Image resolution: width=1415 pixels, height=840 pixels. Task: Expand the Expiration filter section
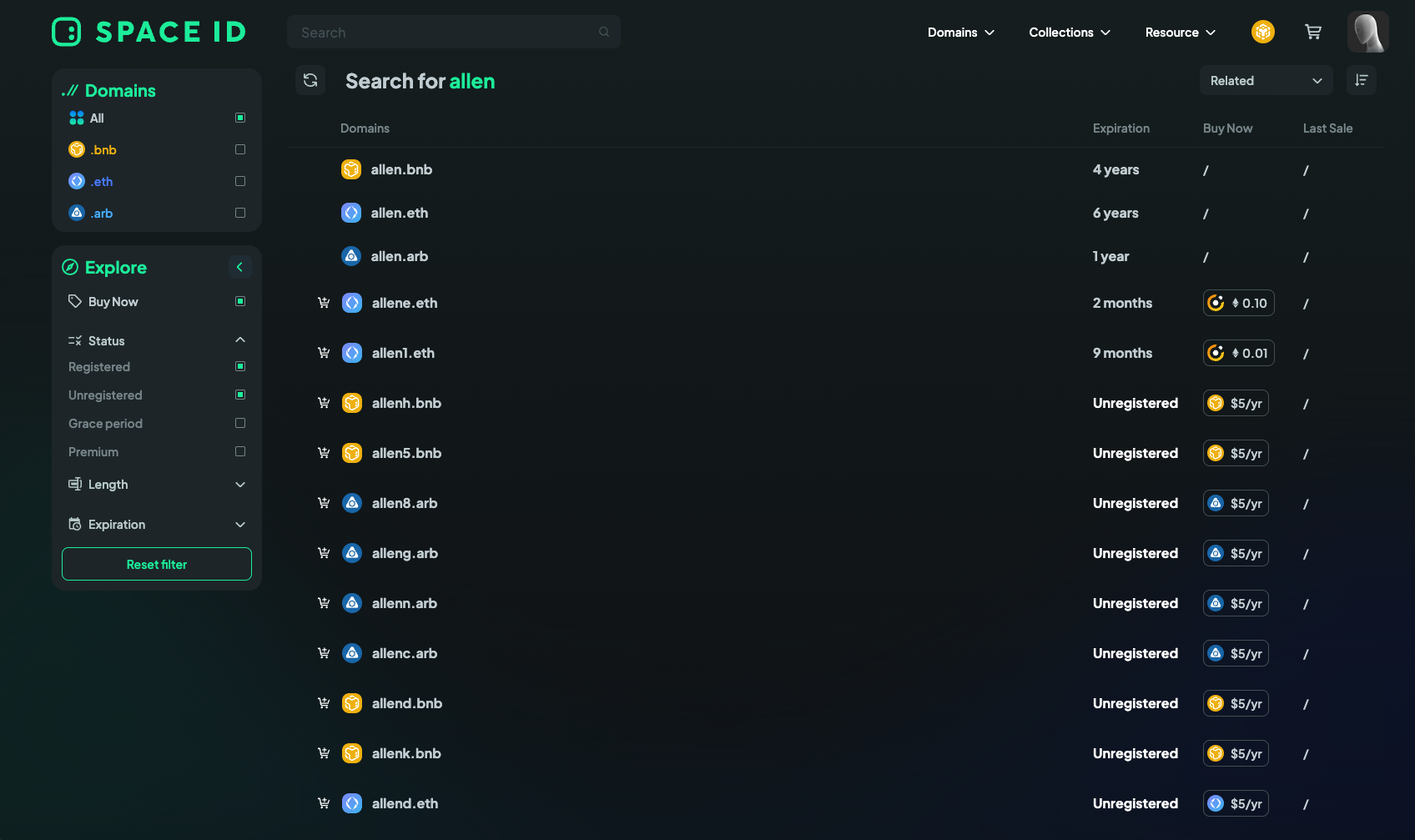(240, 525)
